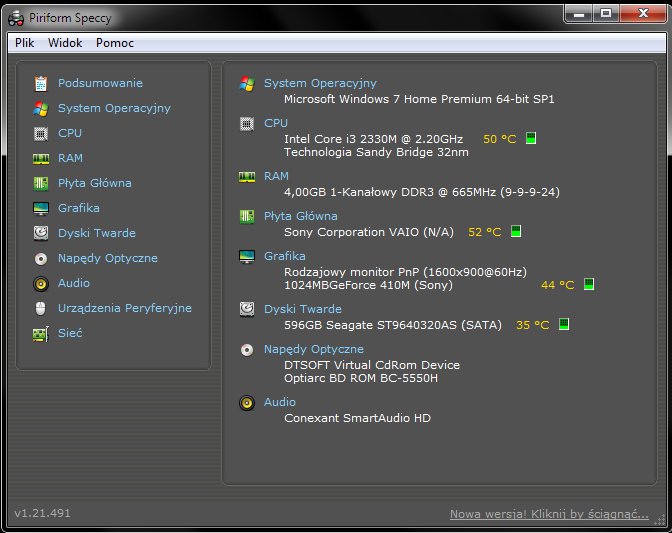Click the green temperature indicator beside 52 °C

(516, 231)
